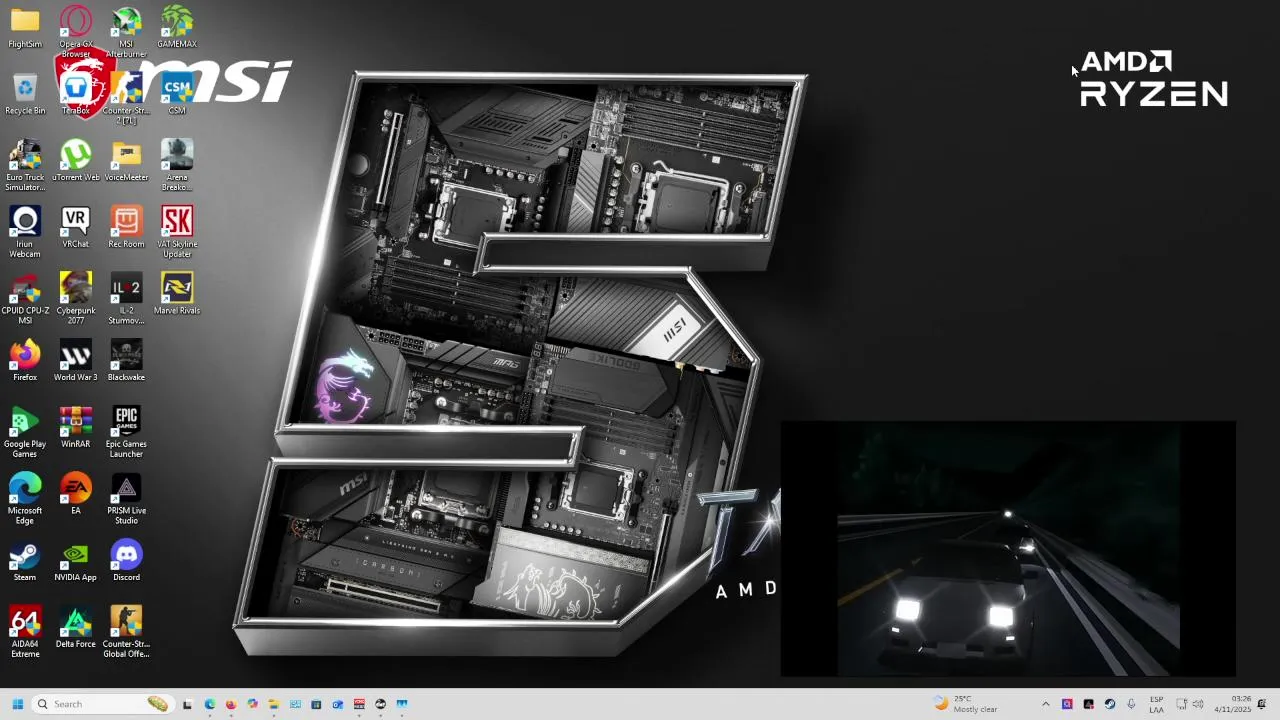Open NVIDIA App desktop shortcut
Viewport: 1280px width, 720px height.
pos(76,562)
